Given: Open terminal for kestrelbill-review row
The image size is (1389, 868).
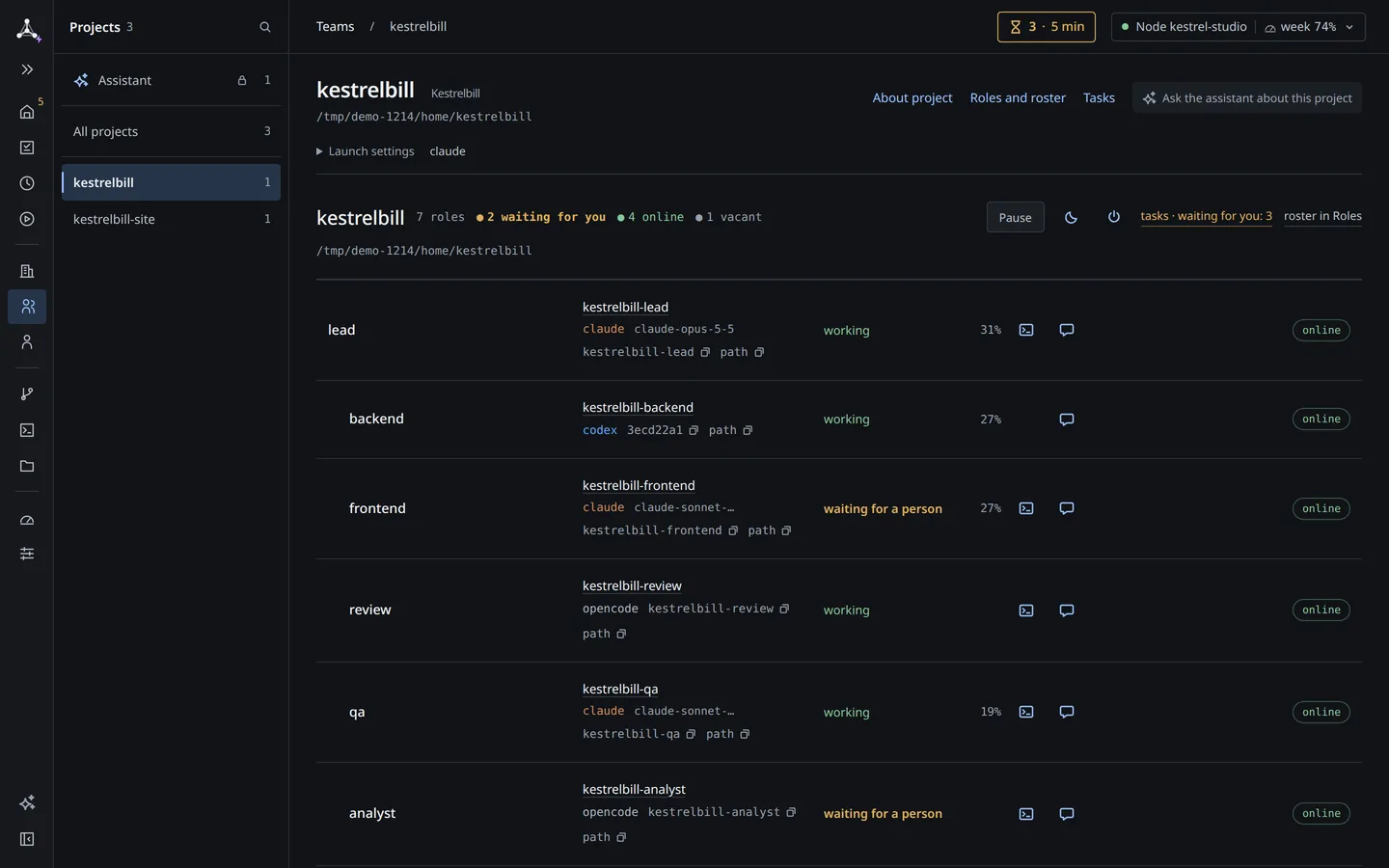Looking at the screenshot, I should [x=1026, y=610].
